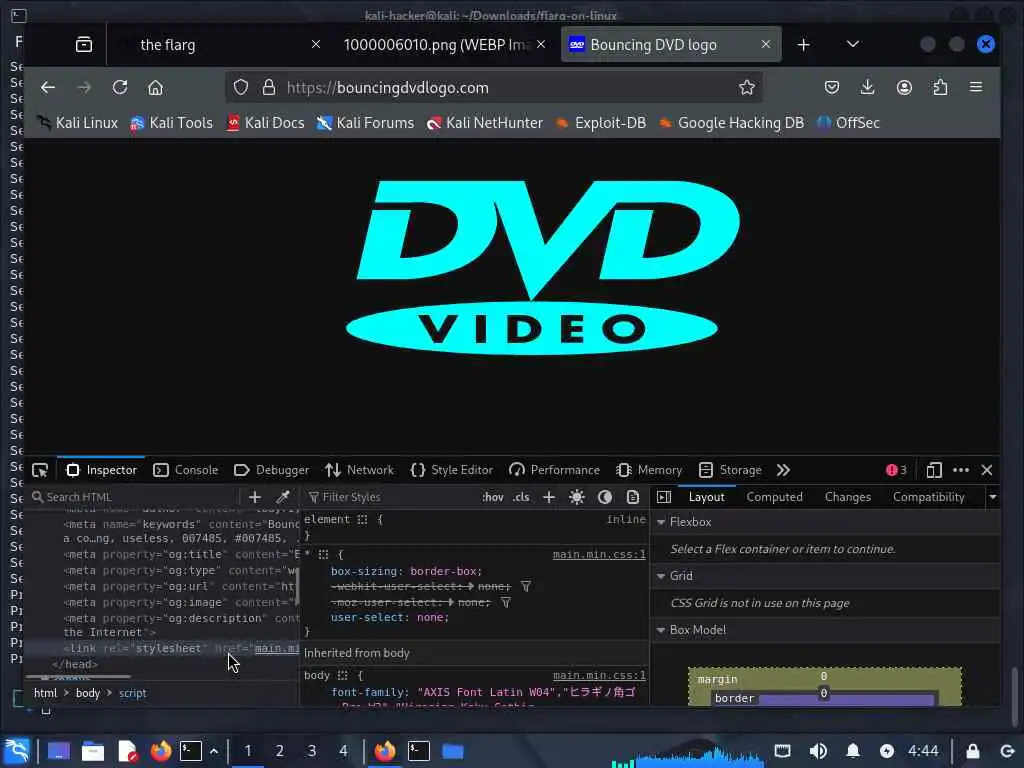Open the Storage tab
Screen dimensions: 1024x768
730,470
